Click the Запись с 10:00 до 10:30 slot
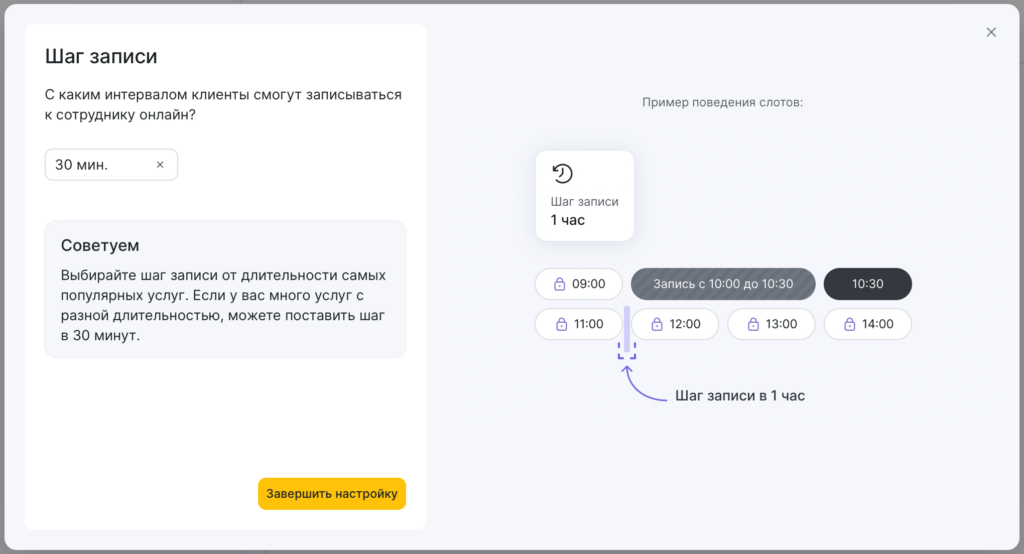The height and width of the screenshot is (554, 1024). click(723, 284)
